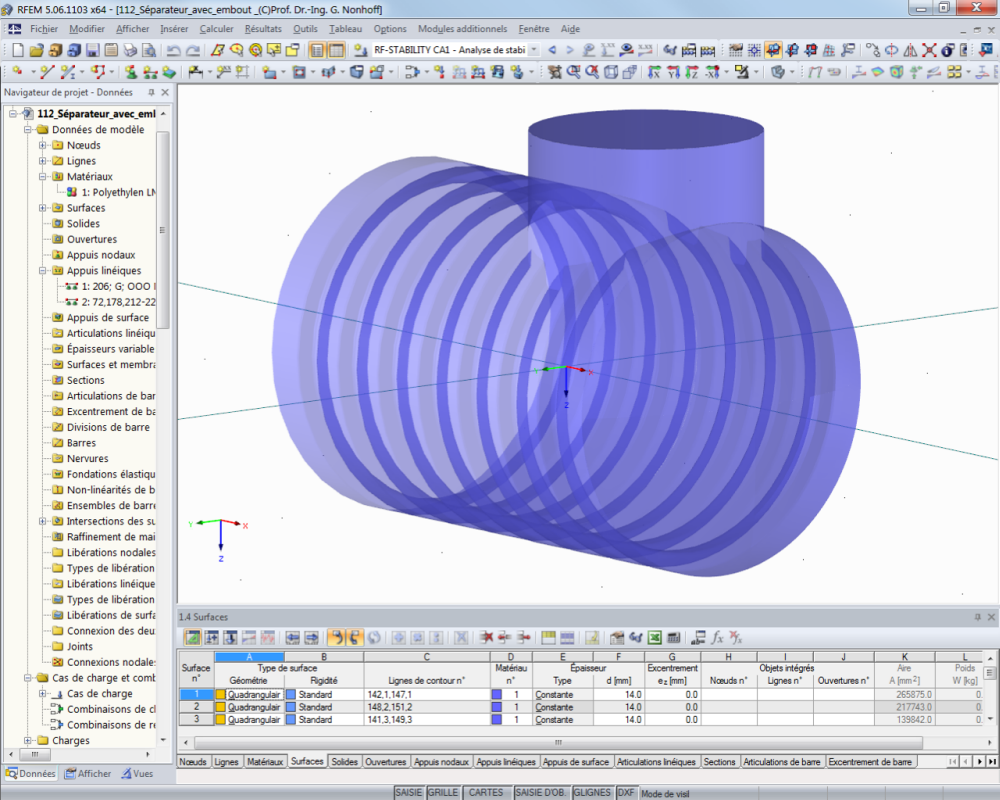Viewport: 1000px width, 800px height.
Task: Click the red X cross toolbar icon
Action: tap(929, 50)
